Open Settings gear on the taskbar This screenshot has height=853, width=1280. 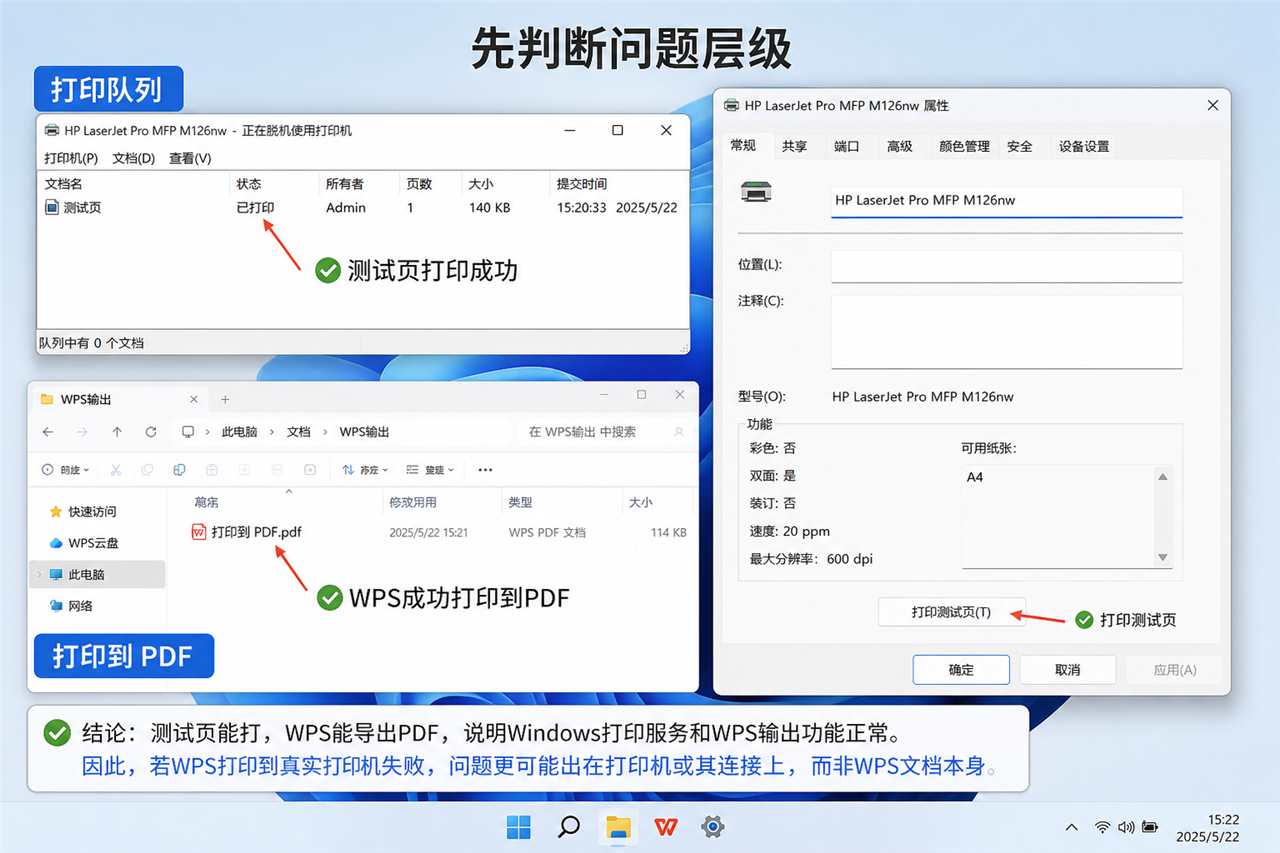(x=713, y=827)
